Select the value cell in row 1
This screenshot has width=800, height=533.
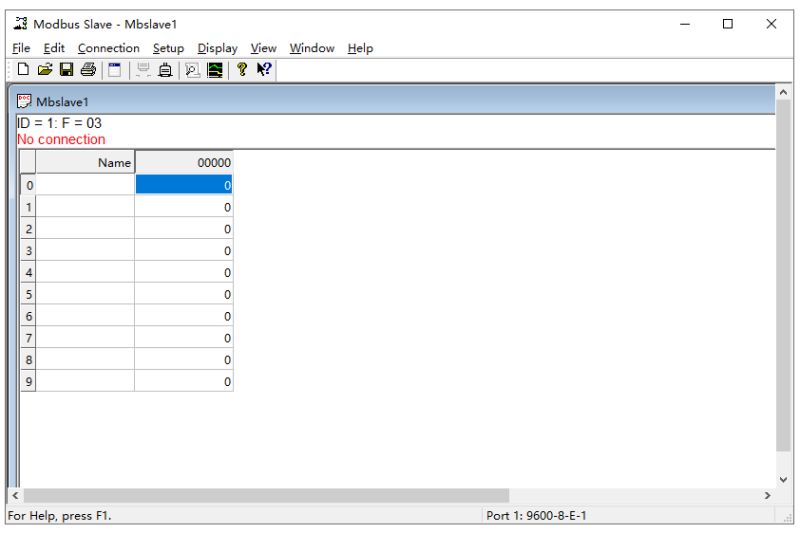[184, 207]
